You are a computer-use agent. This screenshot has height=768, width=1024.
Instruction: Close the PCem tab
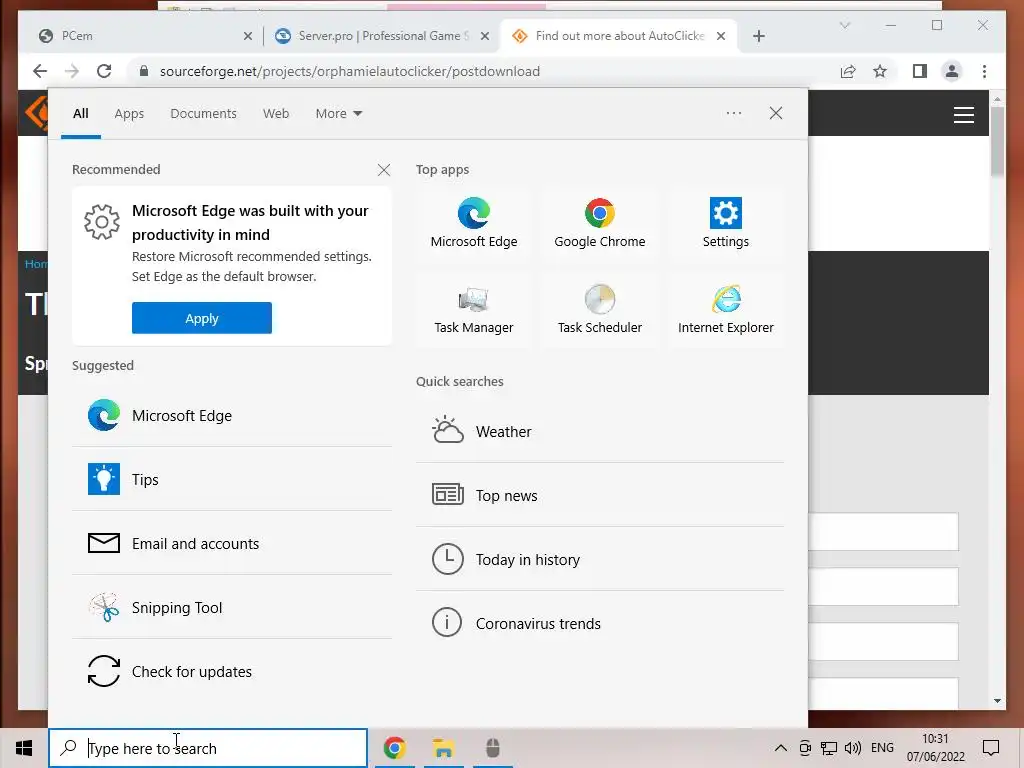click(248, 36)
